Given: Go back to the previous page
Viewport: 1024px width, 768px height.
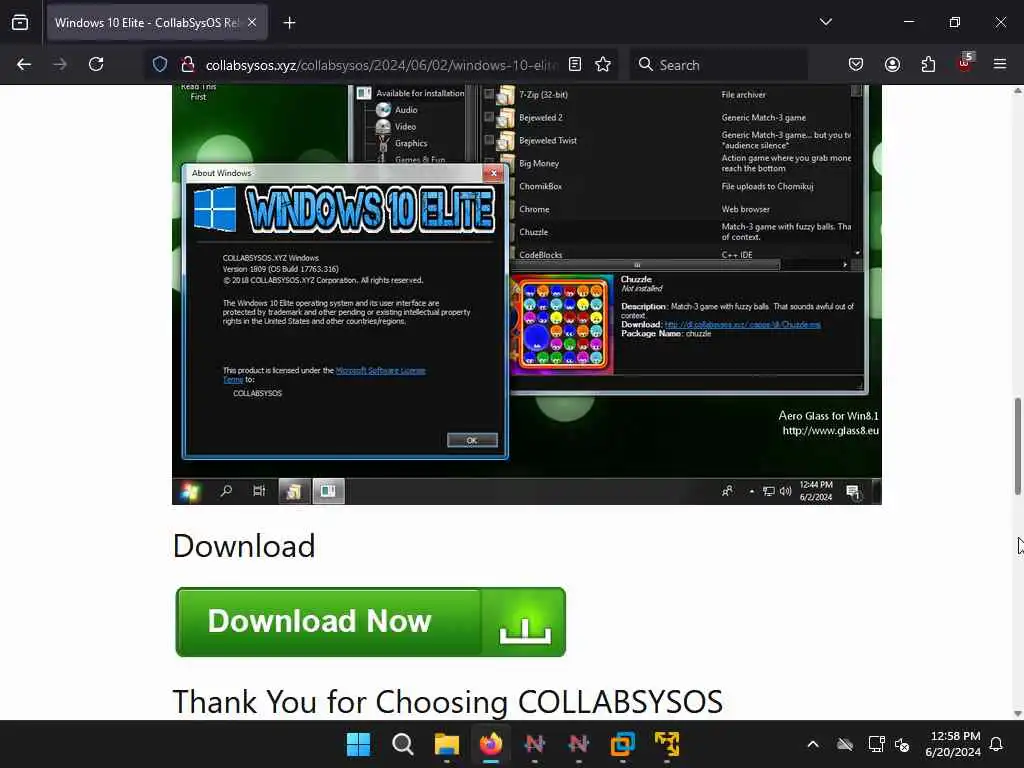Looking at the screenshot, I should pos(24,64).
